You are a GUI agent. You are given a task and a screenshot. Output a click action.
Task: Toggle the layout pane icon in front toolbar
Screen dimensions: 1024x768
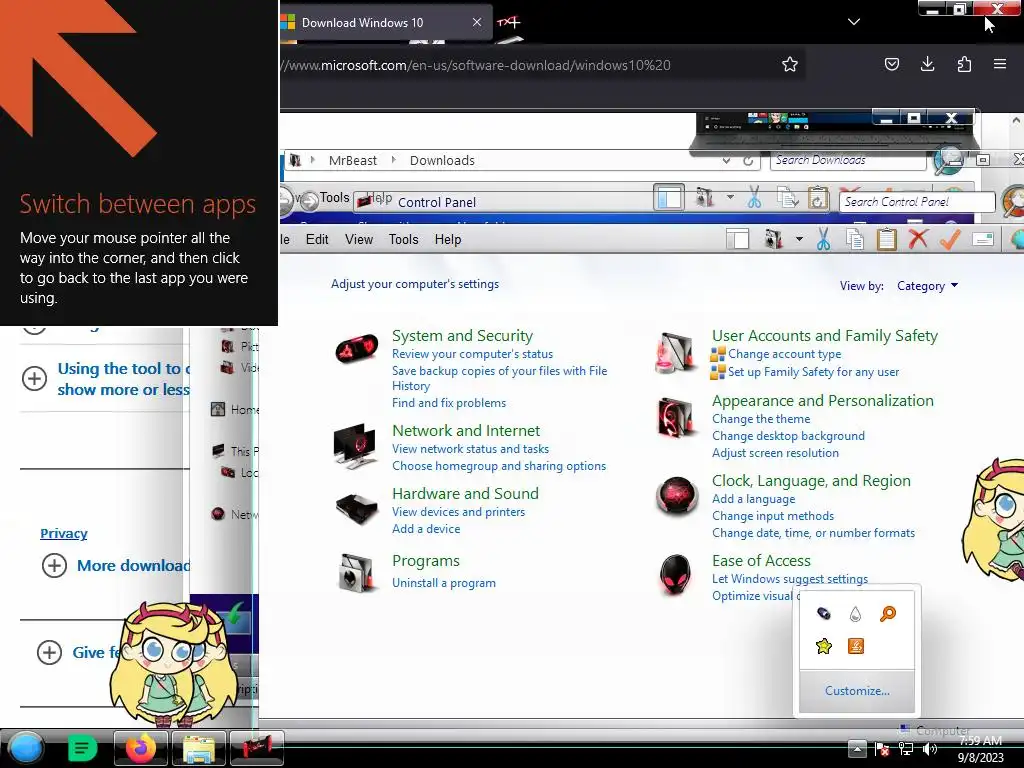(x=738, y=240)
